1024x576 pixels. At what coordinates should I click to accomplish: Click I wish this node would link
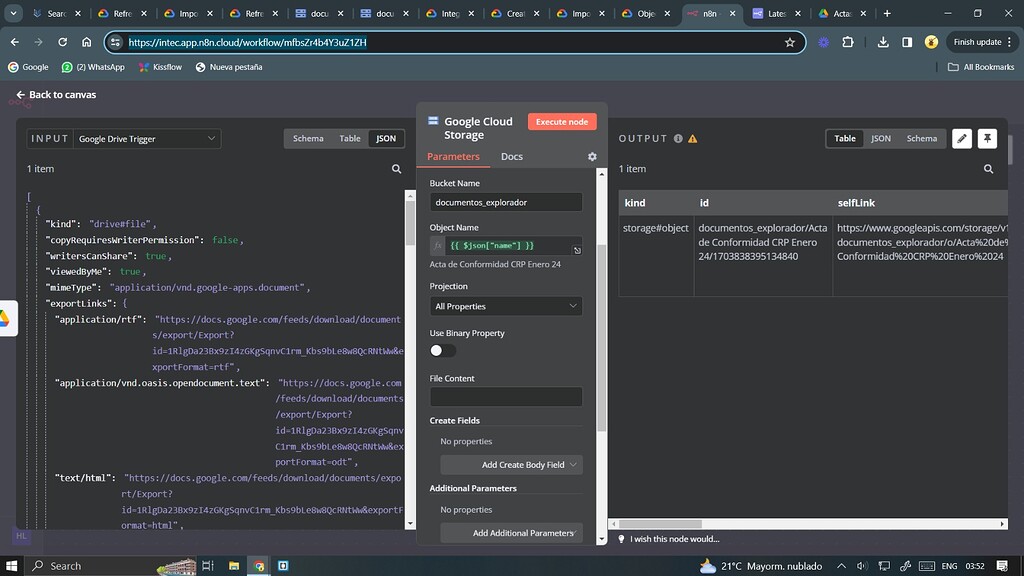(674, 539)
